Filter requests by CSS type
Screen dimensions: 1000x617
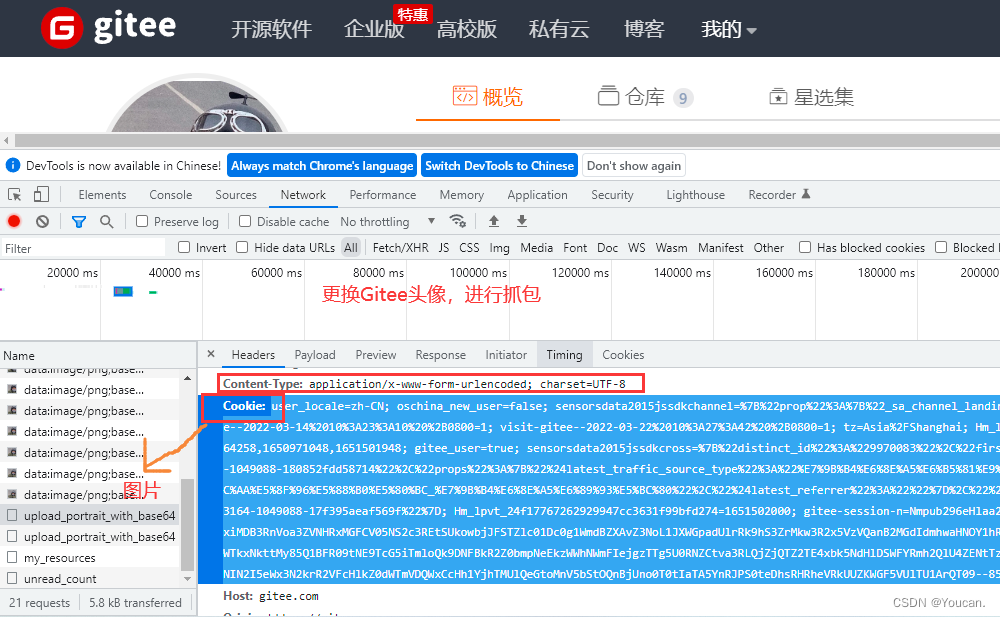click(469, 248)
